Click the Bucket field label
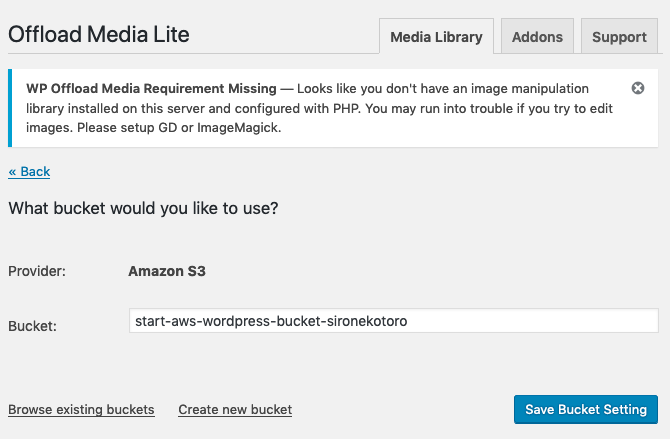This screenshot has width=670, height=439. [x=32, y=326]
